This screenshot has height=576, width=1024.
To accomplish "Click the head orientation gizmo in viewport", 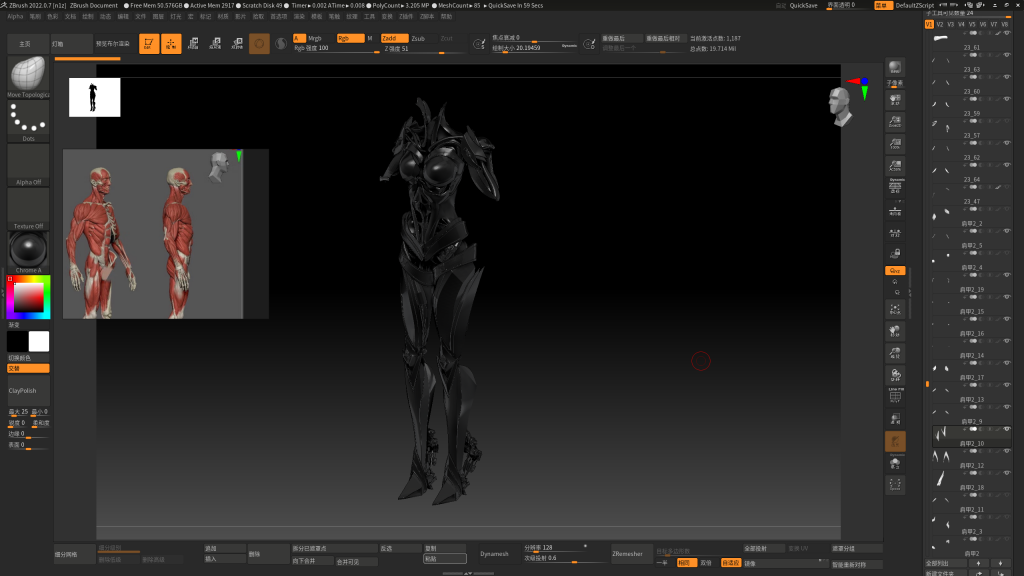I will pos(841,106).
